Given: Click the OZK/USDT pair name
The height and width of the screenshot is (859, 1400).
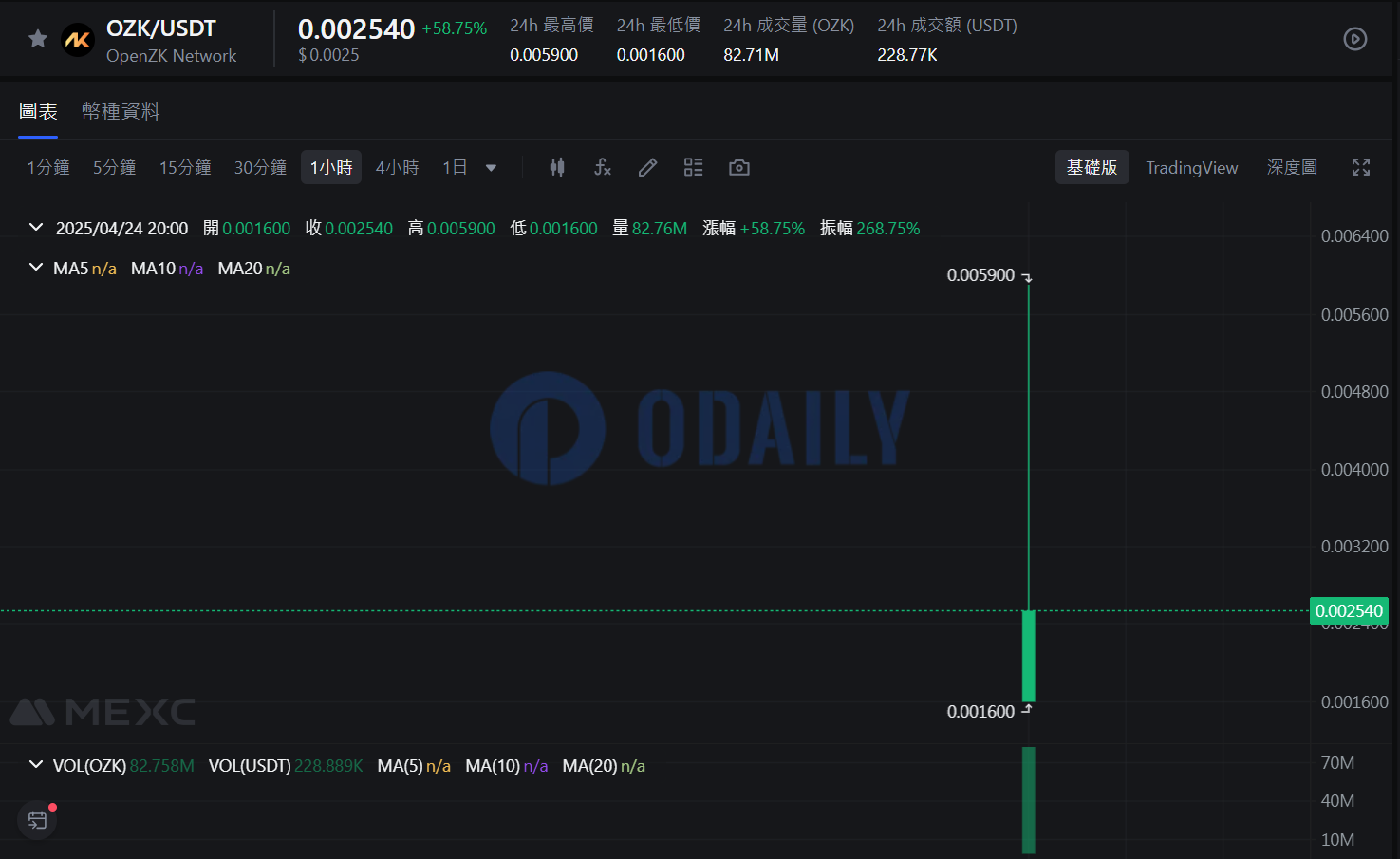Looking at the screenshot, I should pos(161,28).
